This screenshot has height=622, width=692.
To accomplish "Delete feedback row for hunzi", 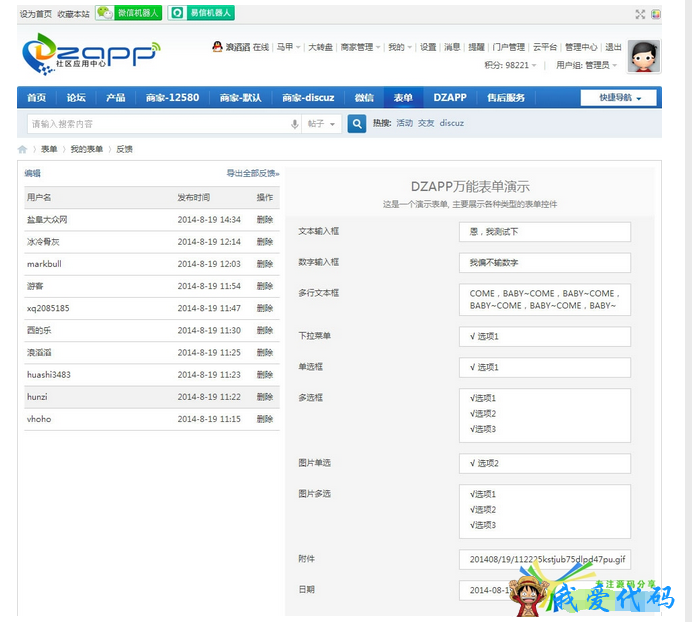I will pyautogui.click(x=265, y=397).
